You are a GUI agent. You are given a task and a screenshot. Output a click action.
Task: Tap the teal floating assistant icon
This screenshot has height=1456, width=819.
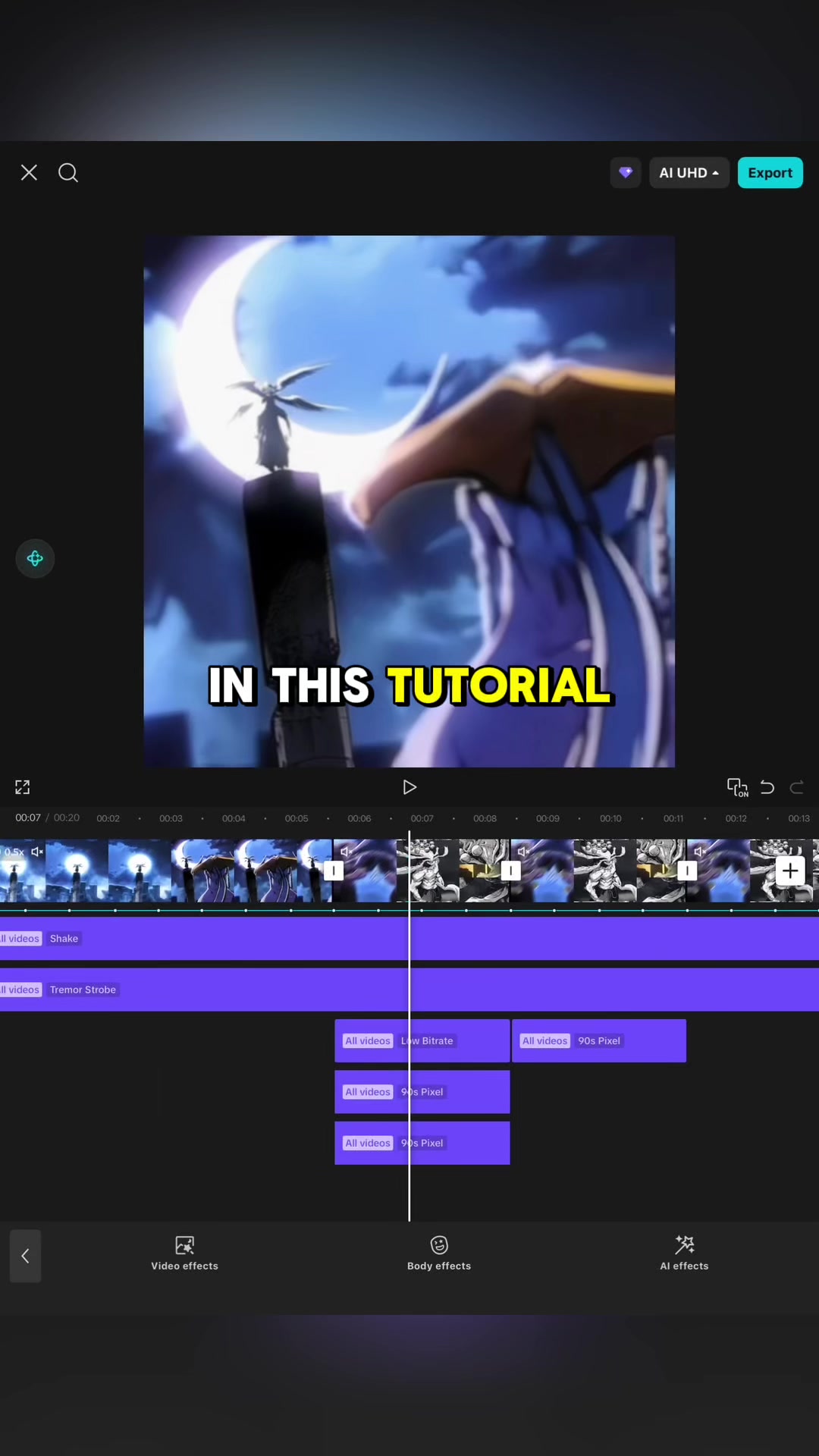35,559
